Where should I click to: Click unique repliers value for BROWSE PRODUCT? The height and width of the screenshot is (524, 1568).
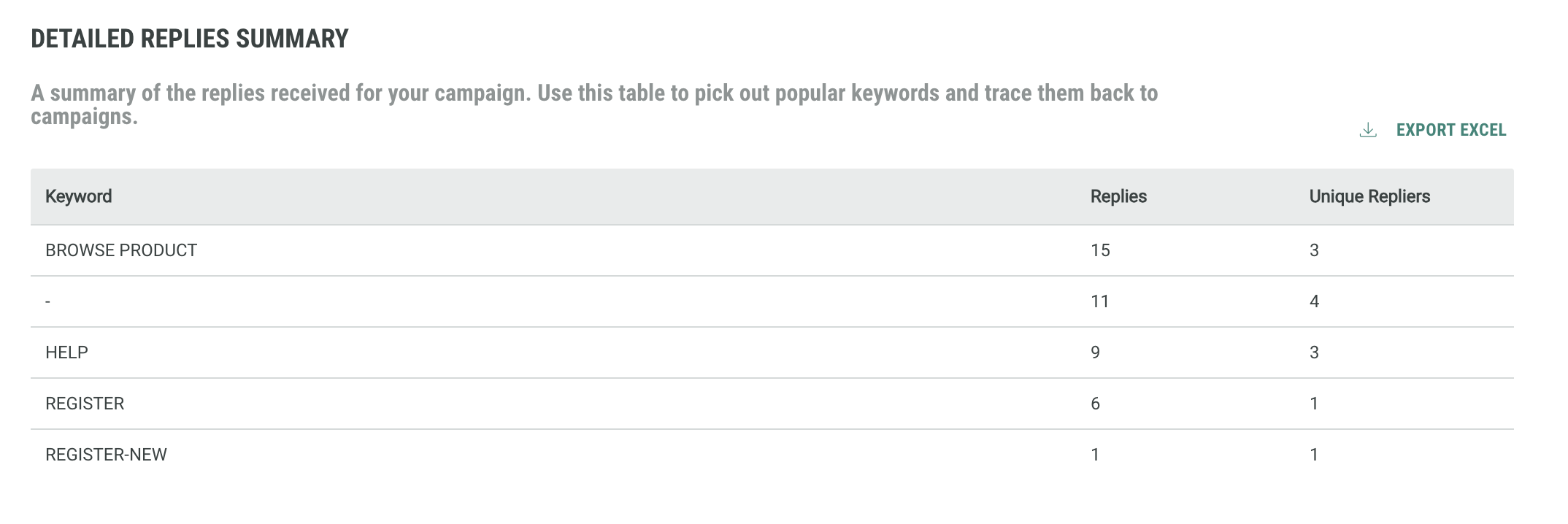pos(1314,250)
